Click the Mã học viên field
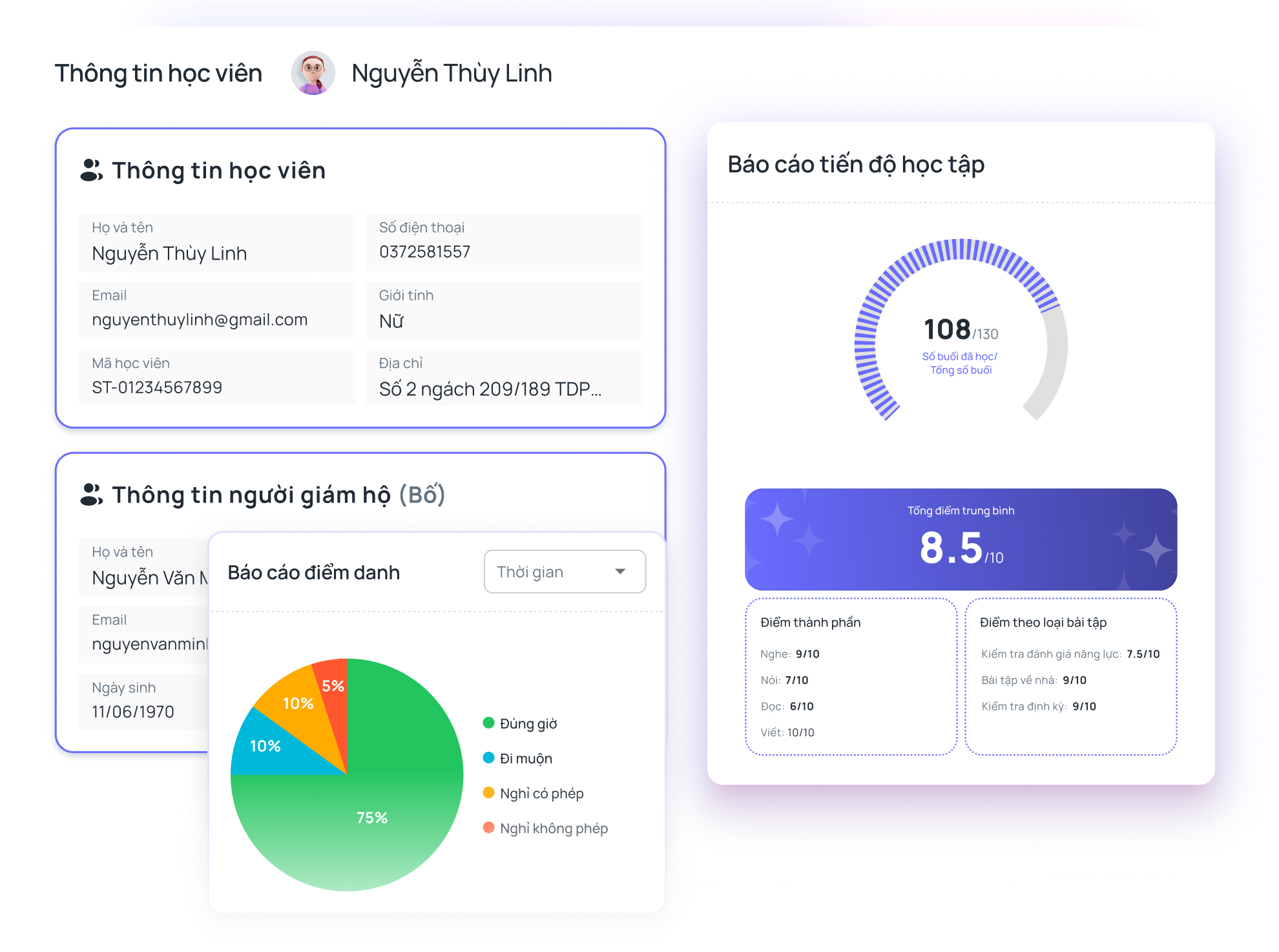1279x952 pixels. pyautogui.click(x=216, y=378)
